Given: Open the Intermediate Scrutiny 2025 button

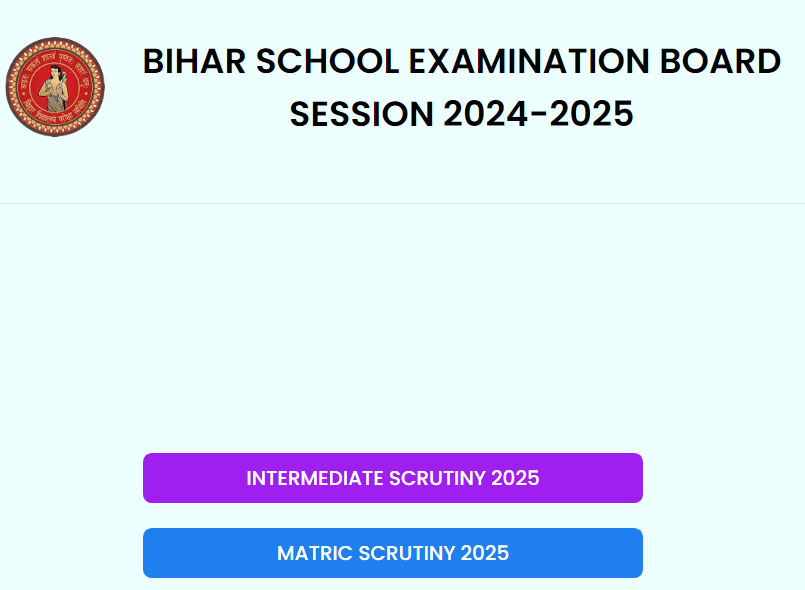Looking at the screenshot, I should [x=392, y=478].
